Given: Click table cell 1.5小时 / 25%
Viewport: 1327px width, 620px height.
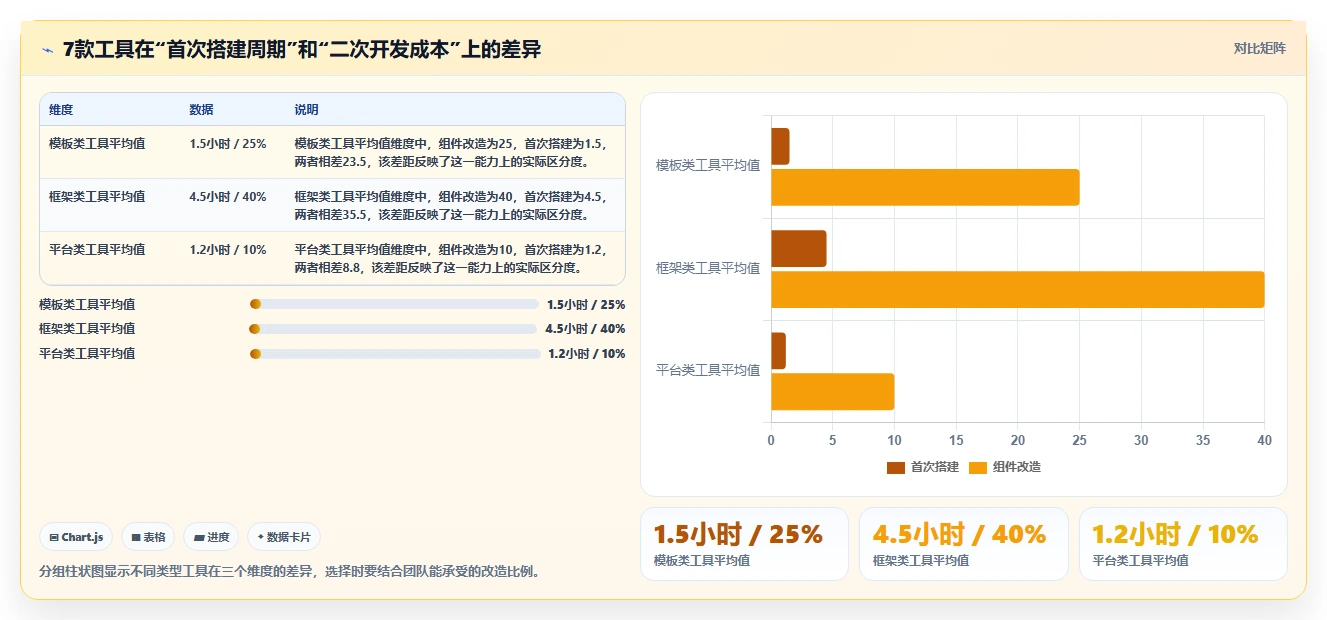Looking at the screenshot, I should point(228,144).
